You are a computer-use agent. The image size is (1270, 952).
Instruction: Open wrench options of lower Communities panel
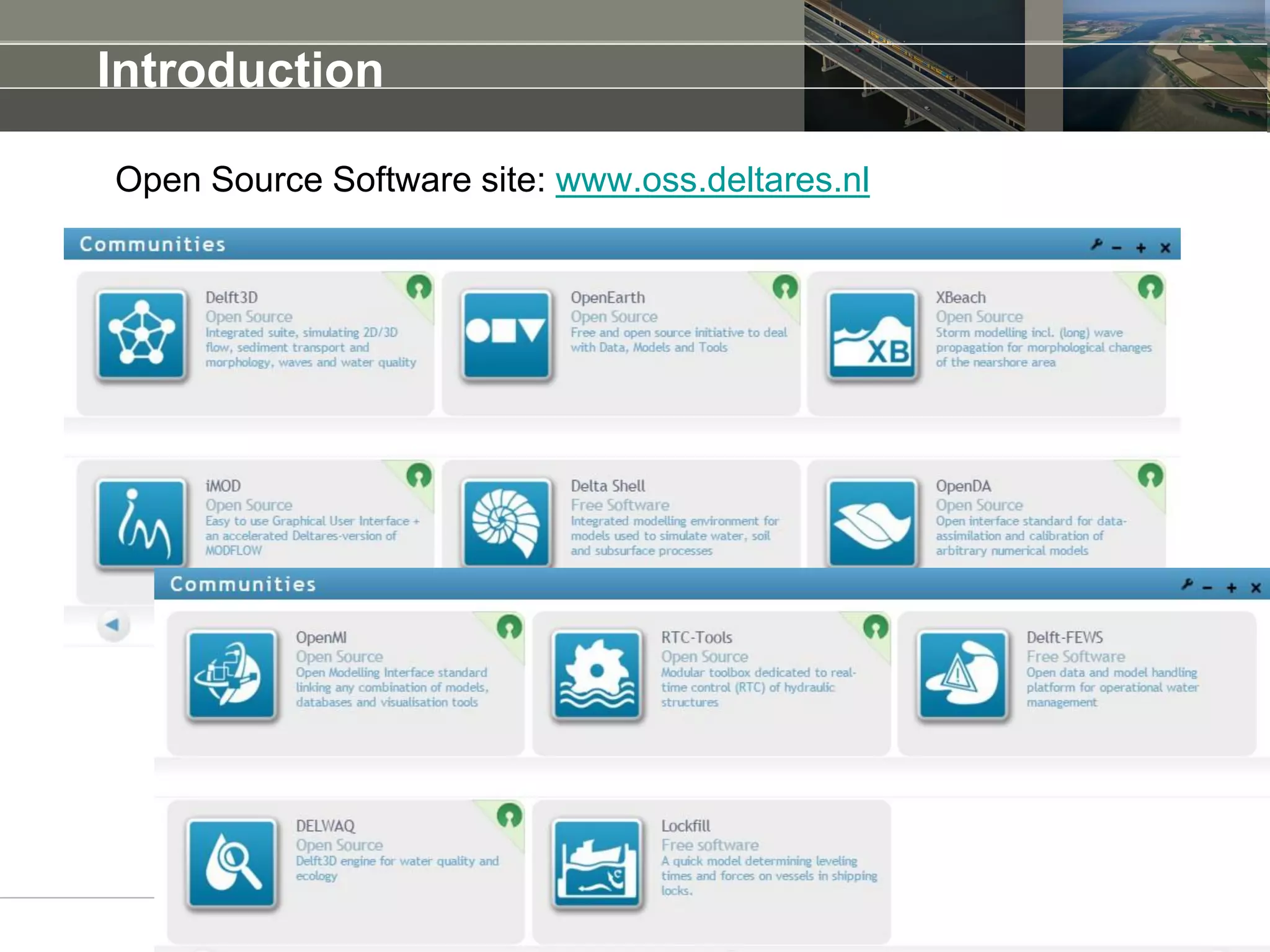coord(1187,584)
